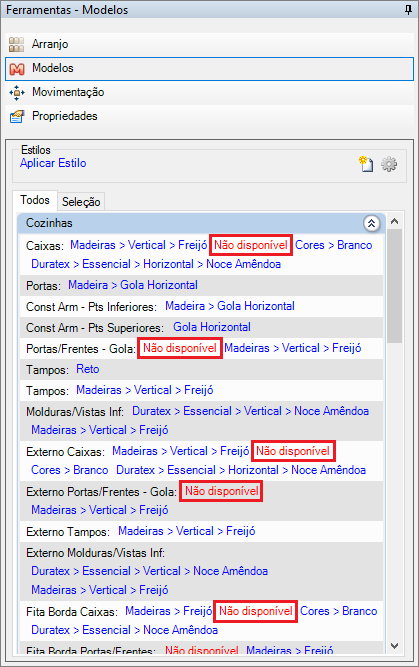Pick Duratex Vertical Noce Amêndoa under Externo Molduras/Vistas Inf

(x=150, y=571)
